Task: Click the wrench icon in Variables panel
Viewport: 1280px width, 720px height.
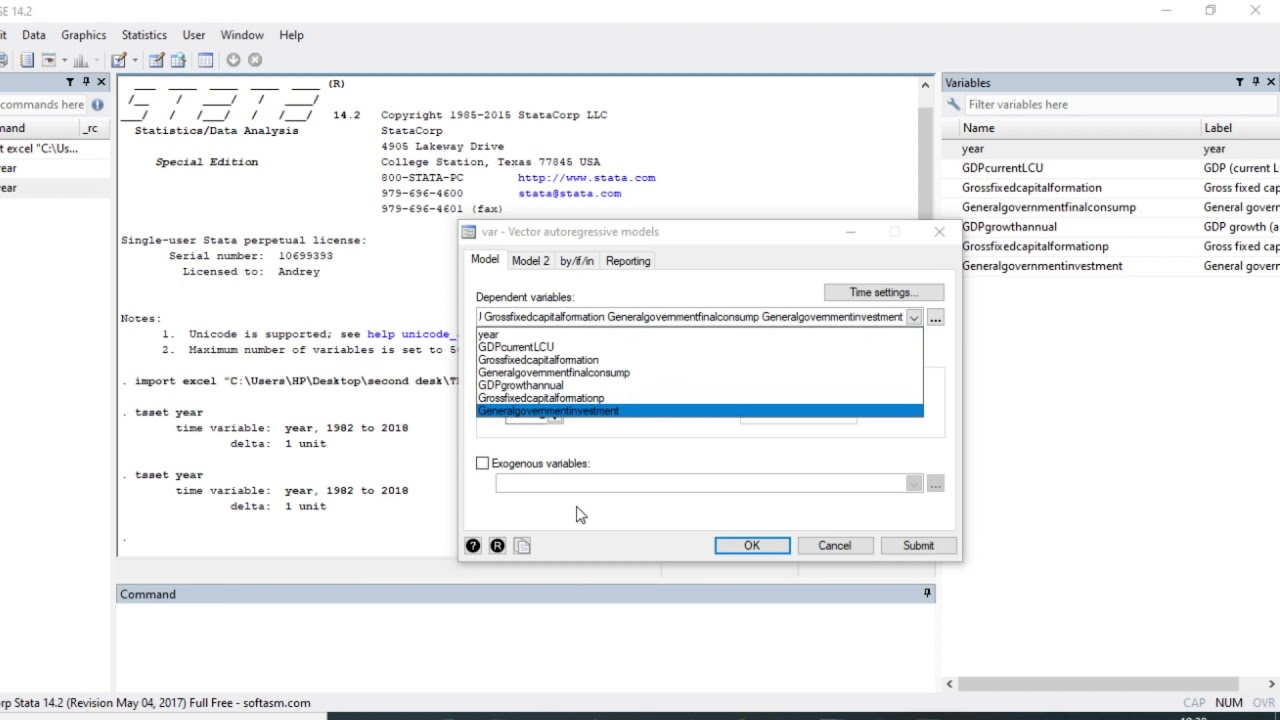Action: tap(953, 104)
